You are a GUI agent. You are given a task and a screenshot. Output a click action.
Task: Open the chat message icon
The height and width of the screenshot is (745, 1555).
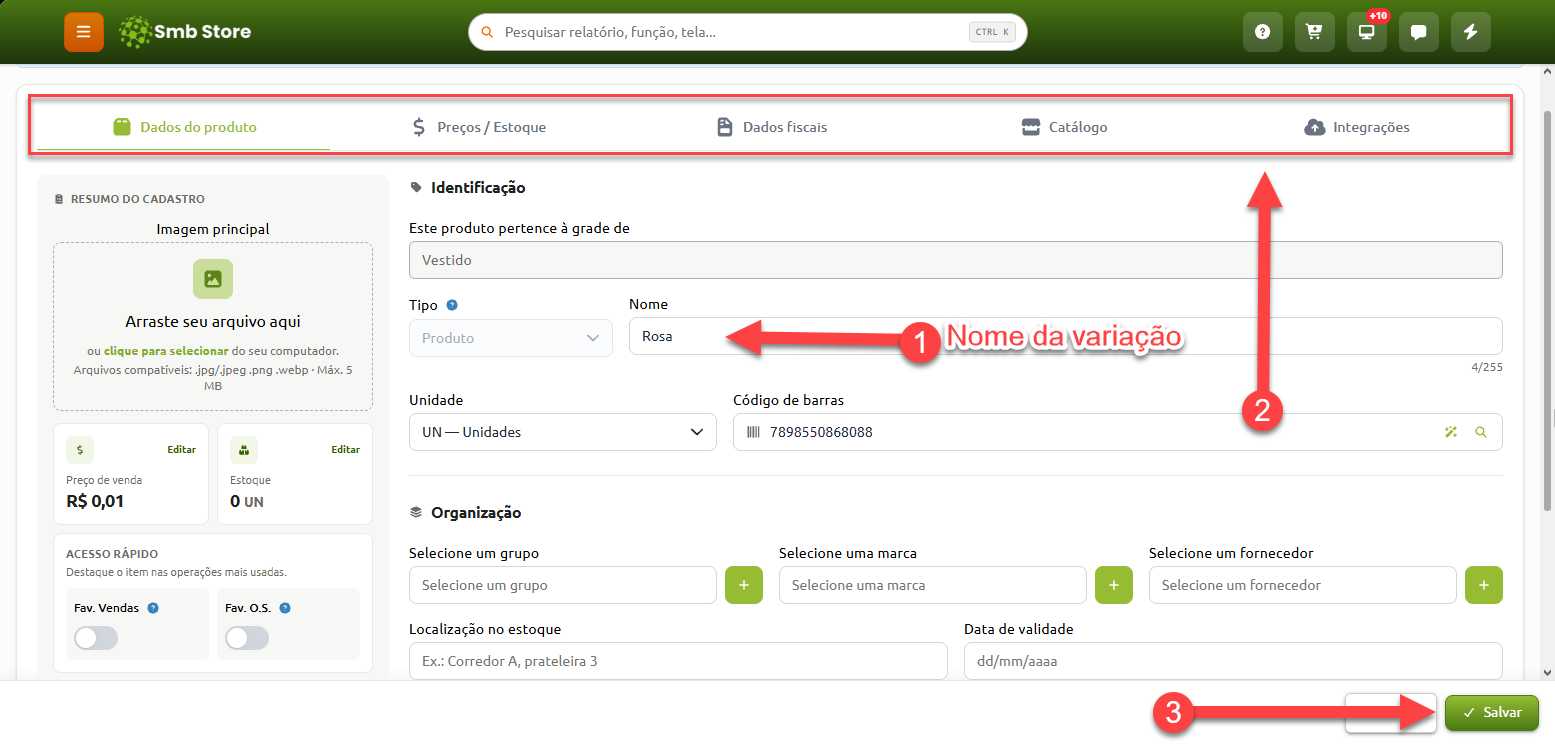(1419, 32)
